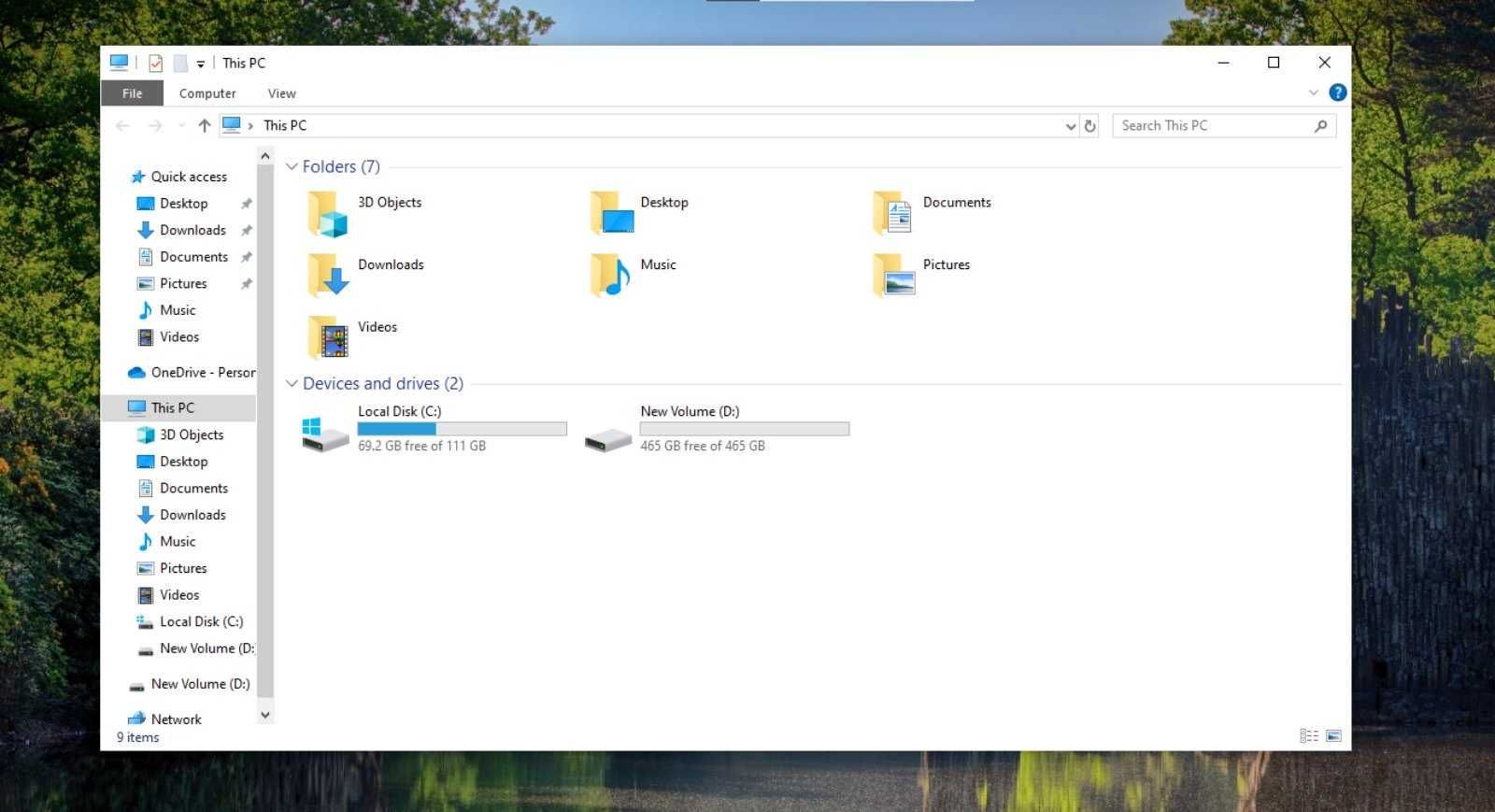The height and width of the screenshot is (812, 1495).
Task: Open Music under This PC in sidebar
Action: pos(166,542)
